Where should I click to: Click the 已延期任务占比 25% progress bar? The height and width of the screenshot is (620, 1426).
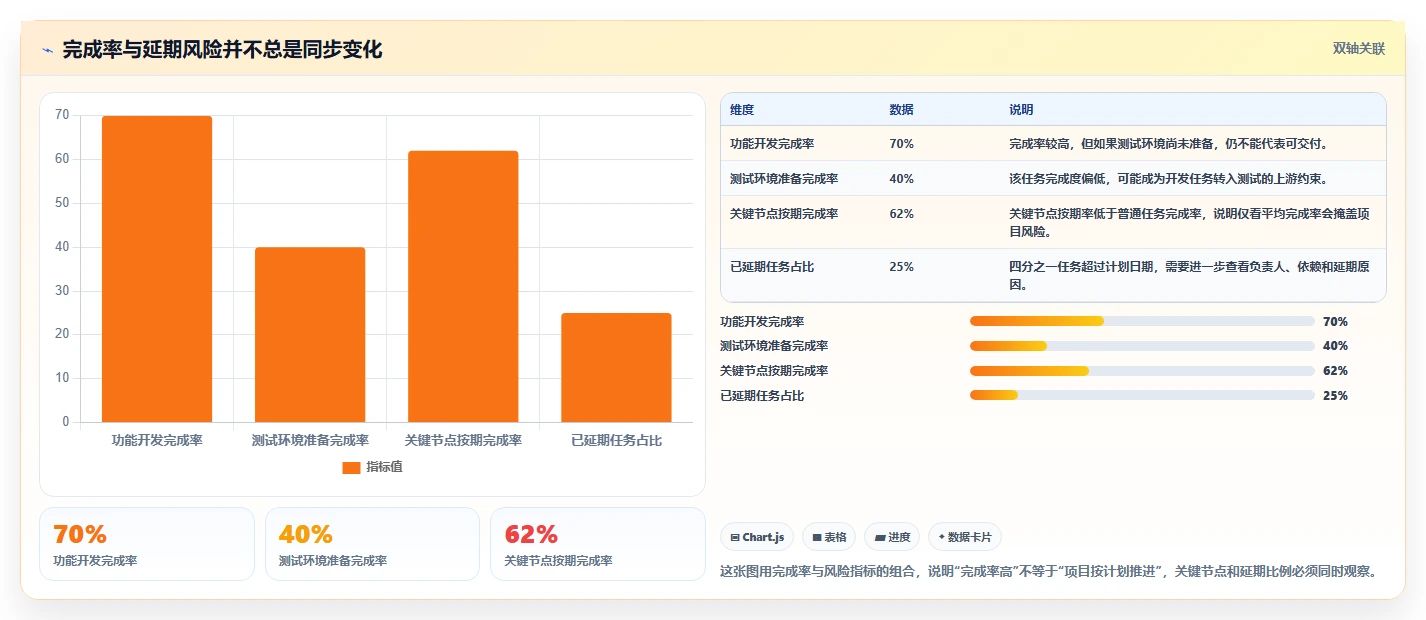point(1142,396)
